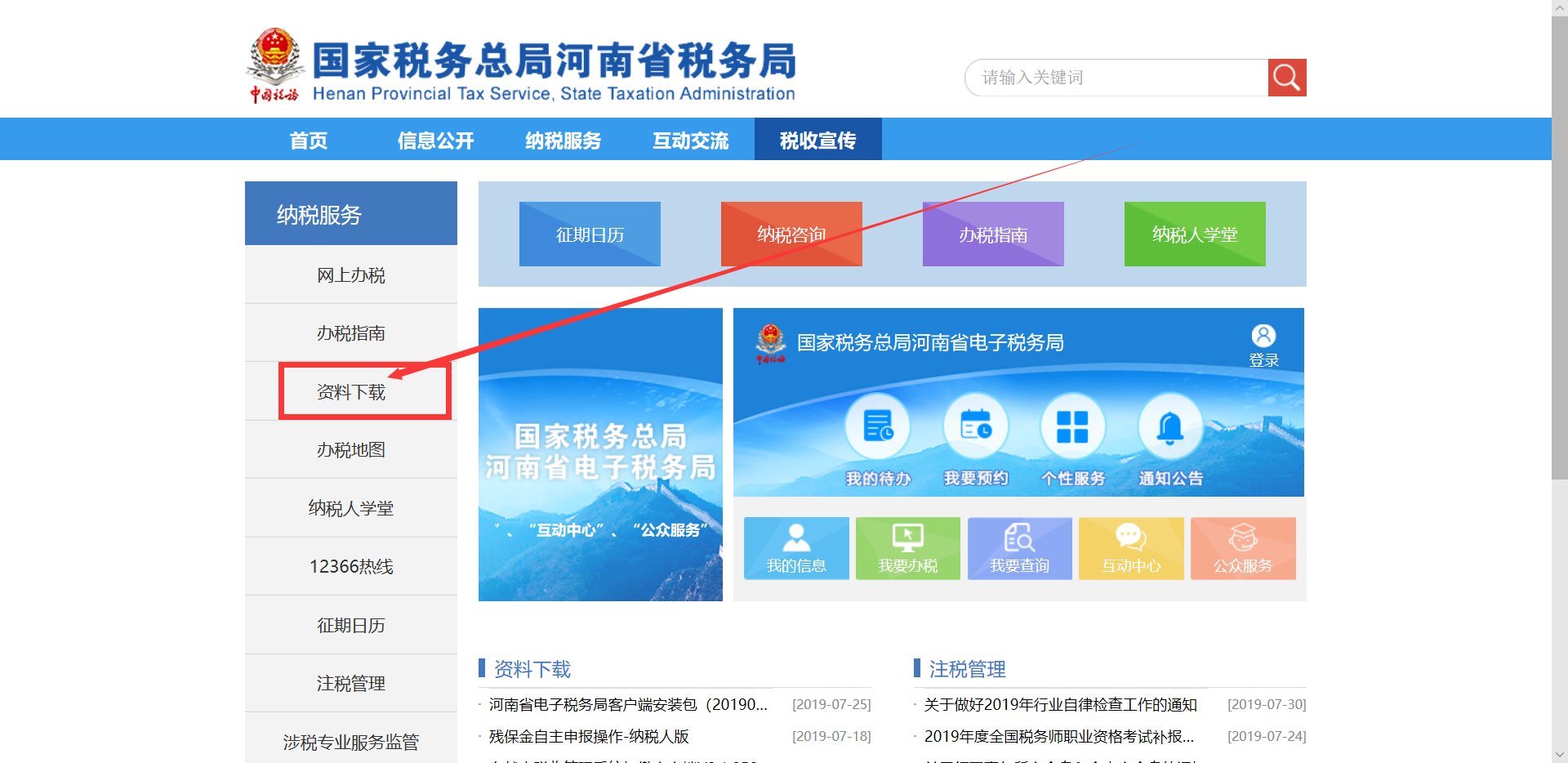The width and height of the screenshot is (1568, 763).
Task: Open the 互动交流 menu item
Action: (x=691, y=140)
